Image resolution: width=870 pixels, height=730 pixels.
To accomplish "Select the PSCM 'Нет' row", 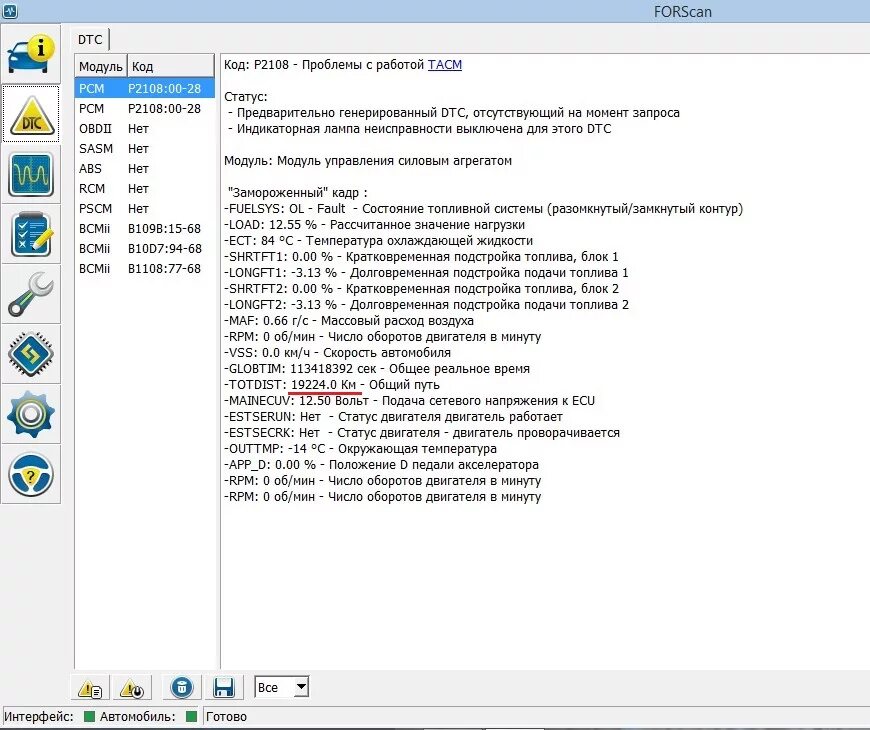I will coord(144,208).
